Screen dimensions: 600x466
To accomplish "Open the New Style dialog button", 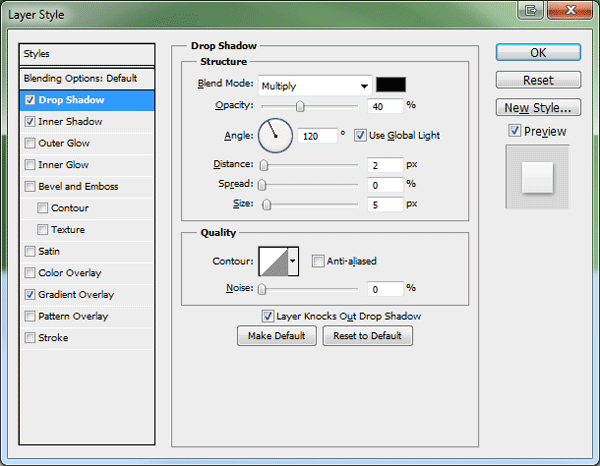I will pos(538,107).
